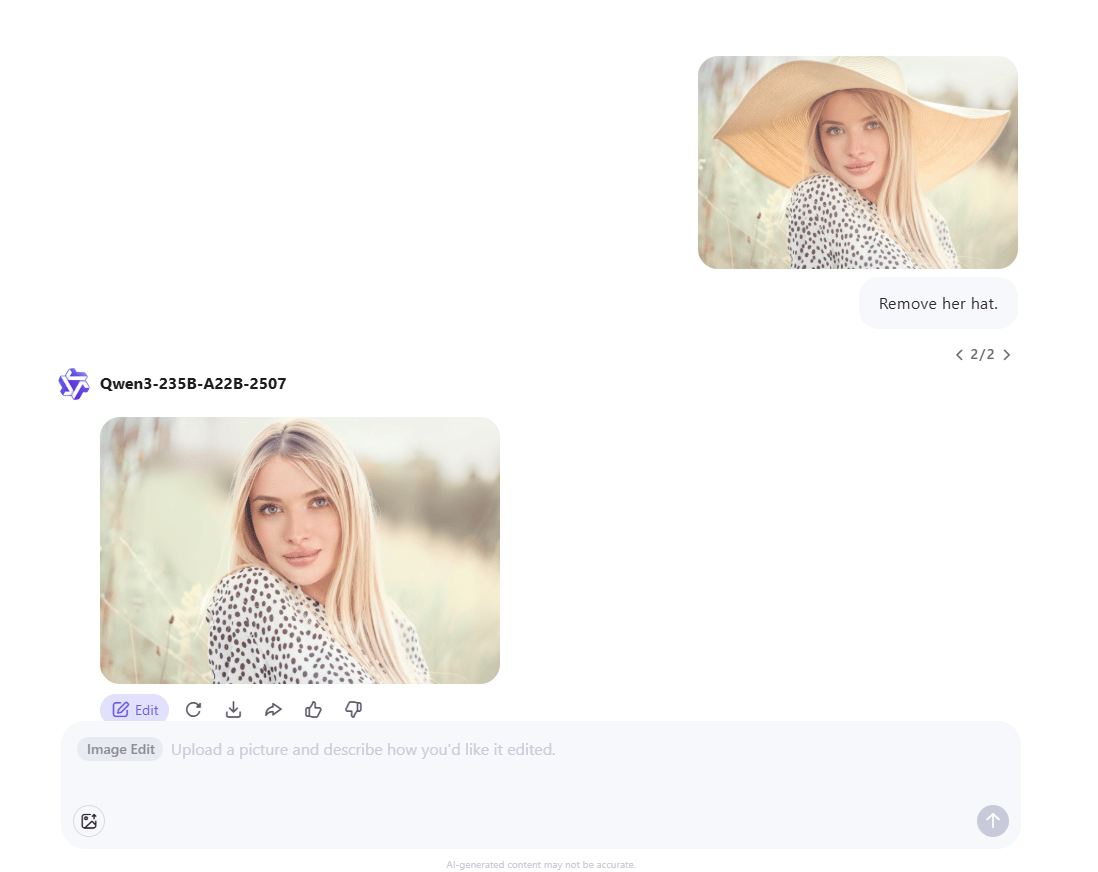Click the Qwen3-235B-A22B-2507 model name
Image resolution: width=1098 pixels, height=872 pixels.
193,384
